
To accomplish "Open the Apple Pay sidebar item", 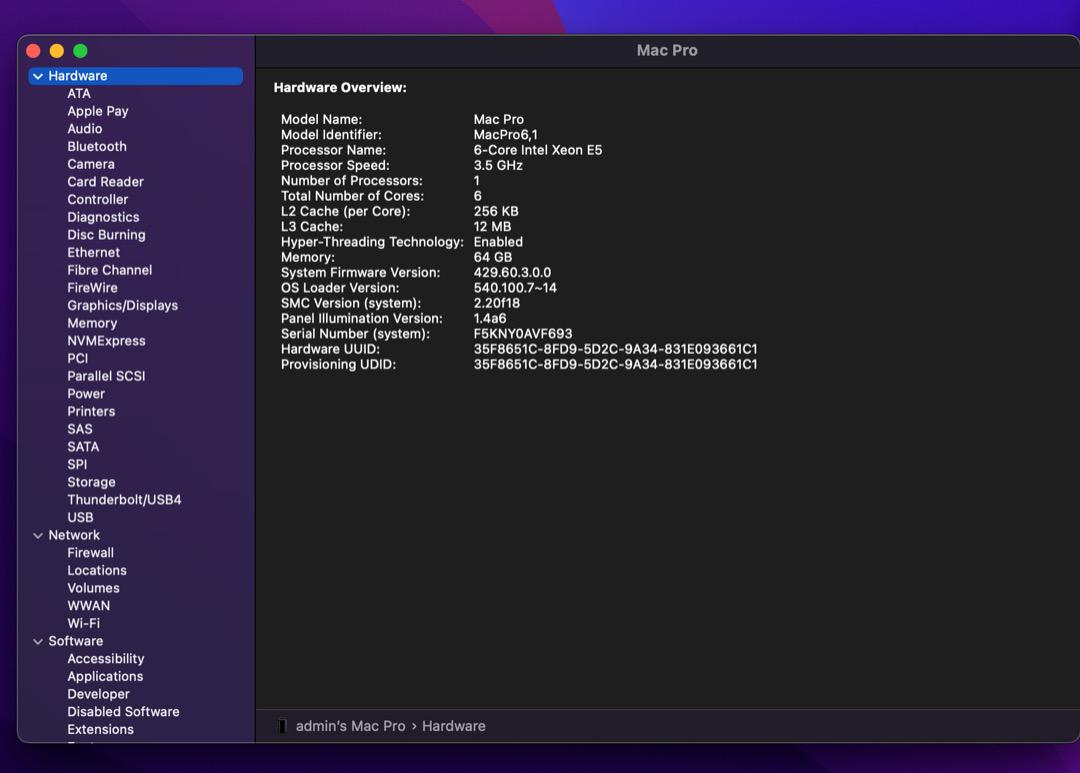I will point(98,111).
